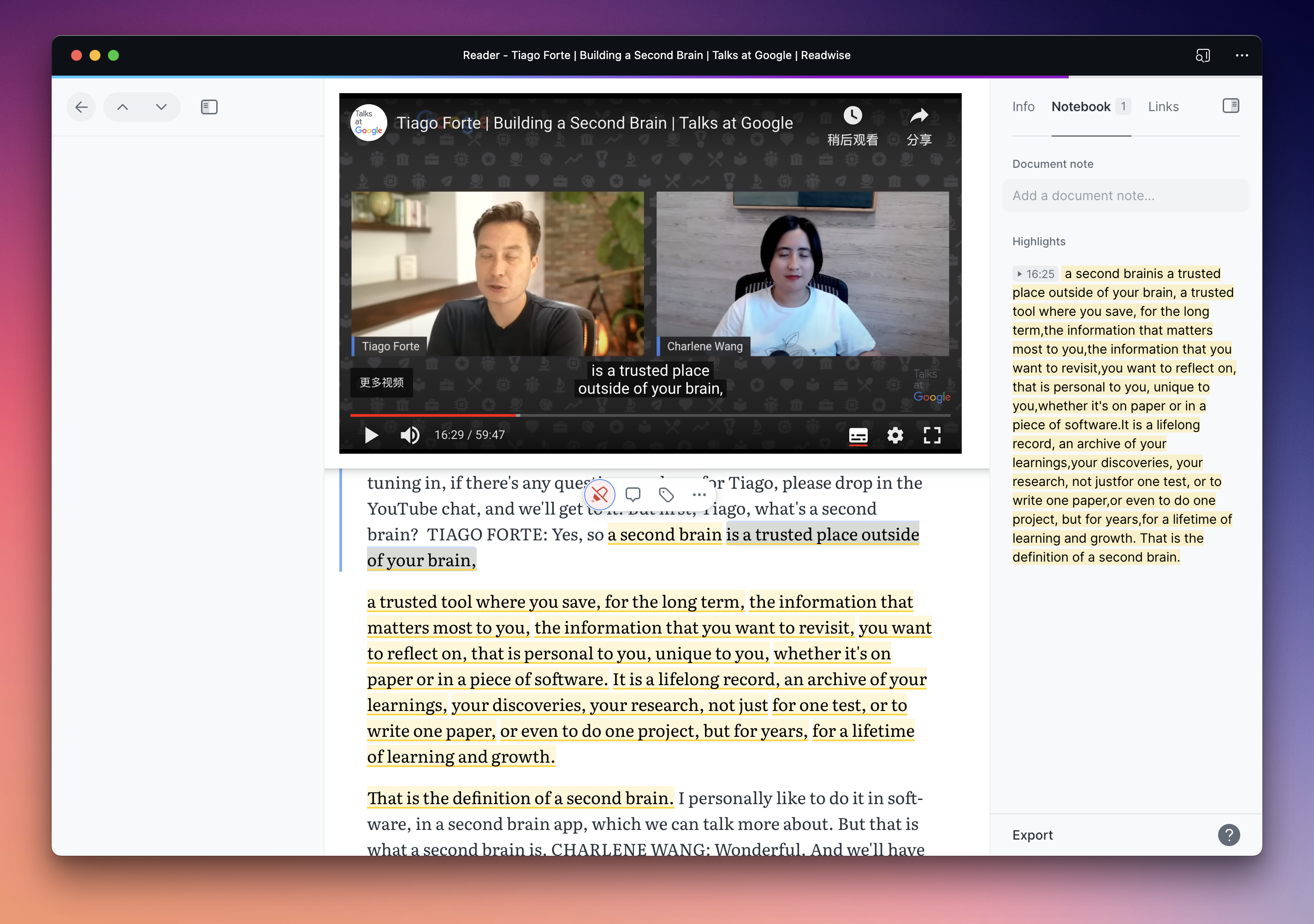Jump to next document with down chevron
The width and height of the screenshot is (1314, 924).
click(161, 107)
